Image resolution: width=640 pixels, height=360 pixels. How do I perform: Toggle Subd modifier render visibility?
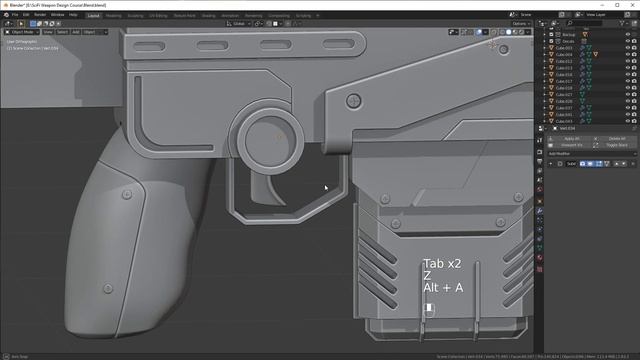point(582,164)
